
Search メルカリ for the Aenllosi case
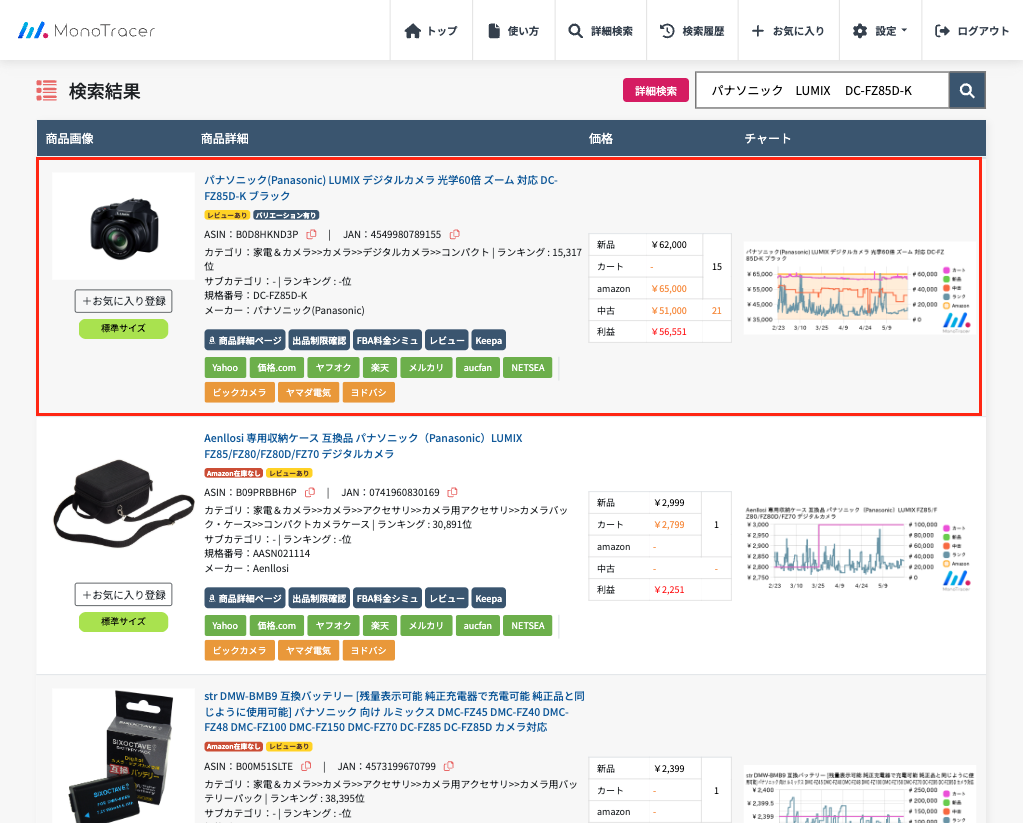[x=426, y=625]
